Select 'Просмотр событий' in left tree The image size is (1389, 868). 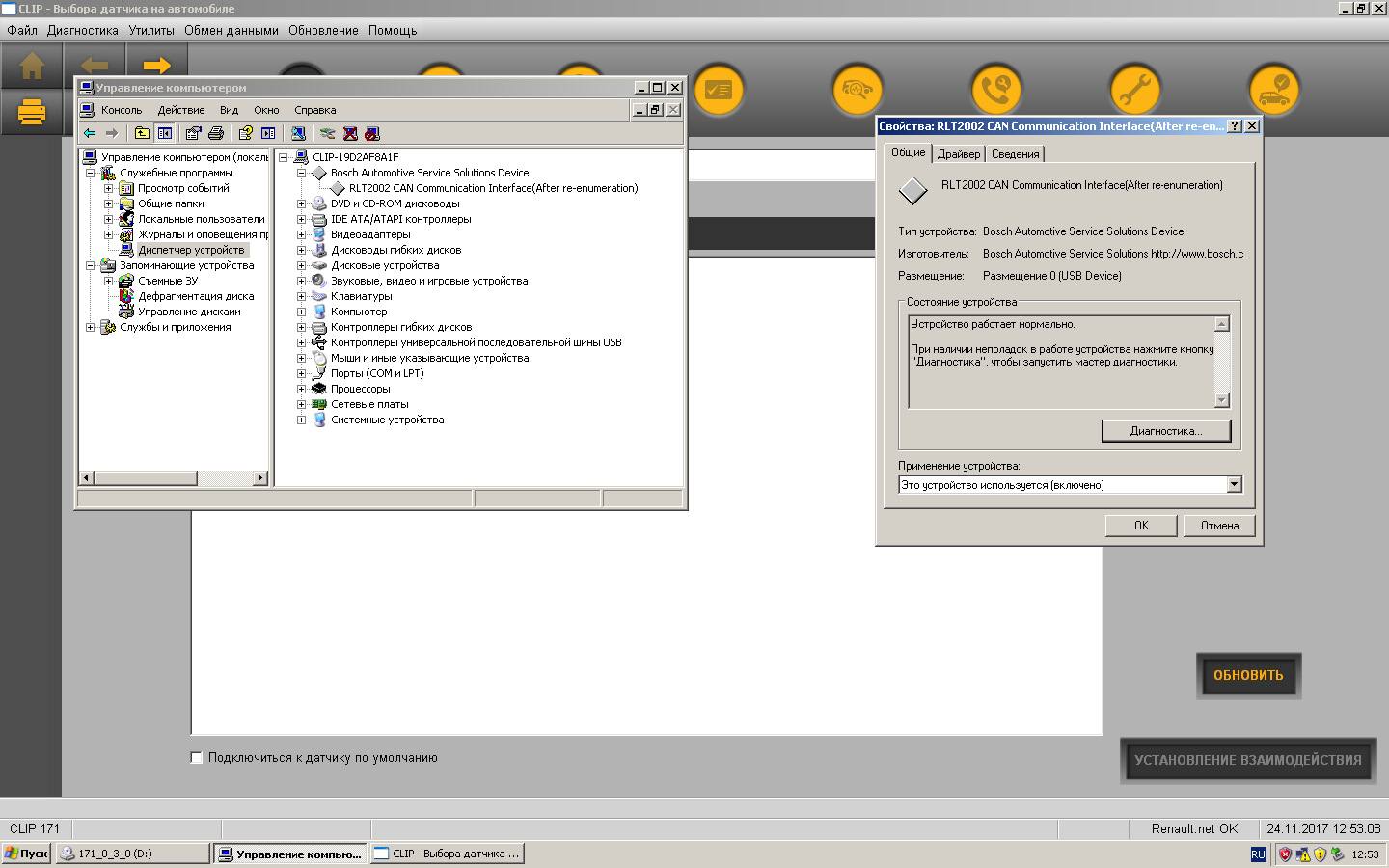[x=183, y=189]
